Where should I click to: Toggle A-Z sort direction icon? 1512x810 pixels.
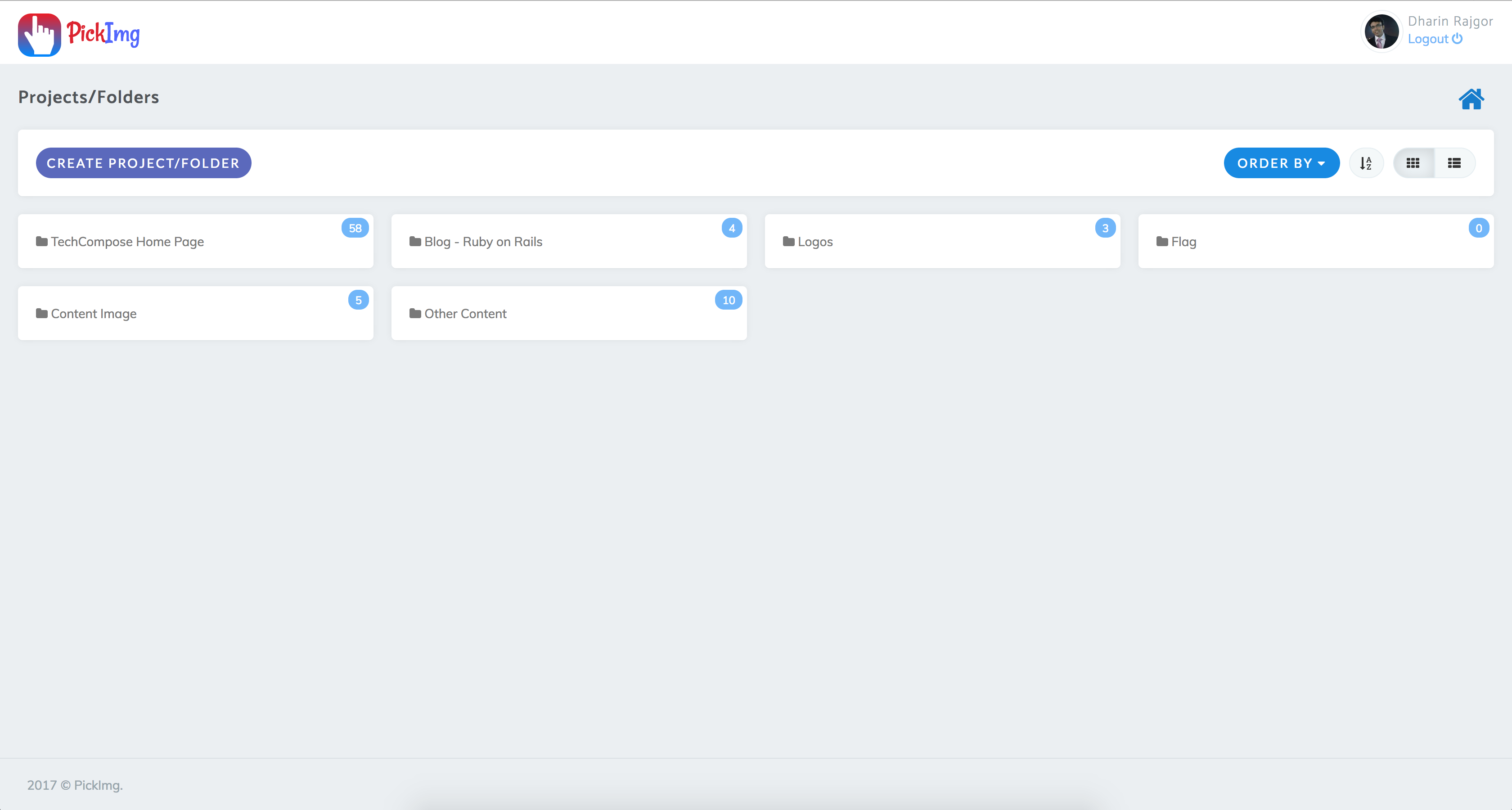[1366, 163]
